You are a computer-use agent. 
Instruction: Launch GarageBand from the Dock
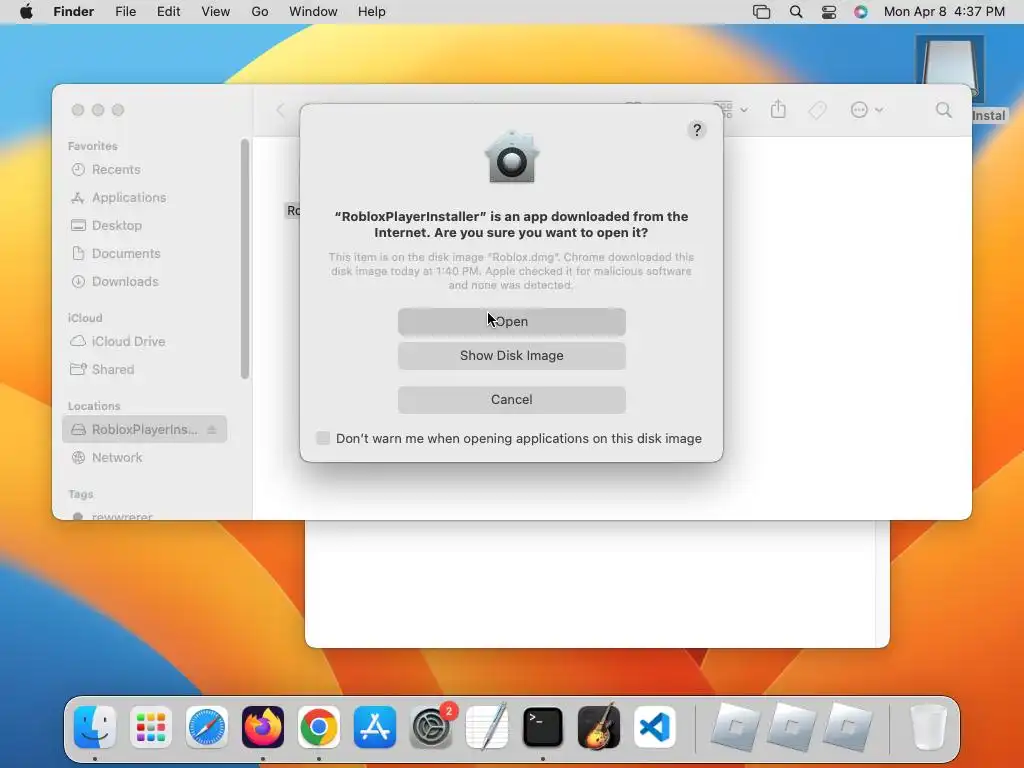pyautogui.click(x=599, y=727)
